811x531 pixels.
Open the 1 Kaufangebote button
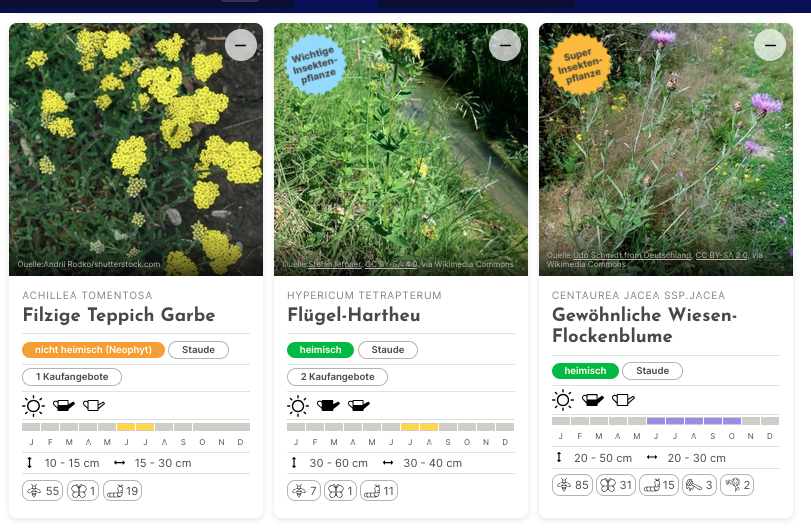click(x=72, y=377)
